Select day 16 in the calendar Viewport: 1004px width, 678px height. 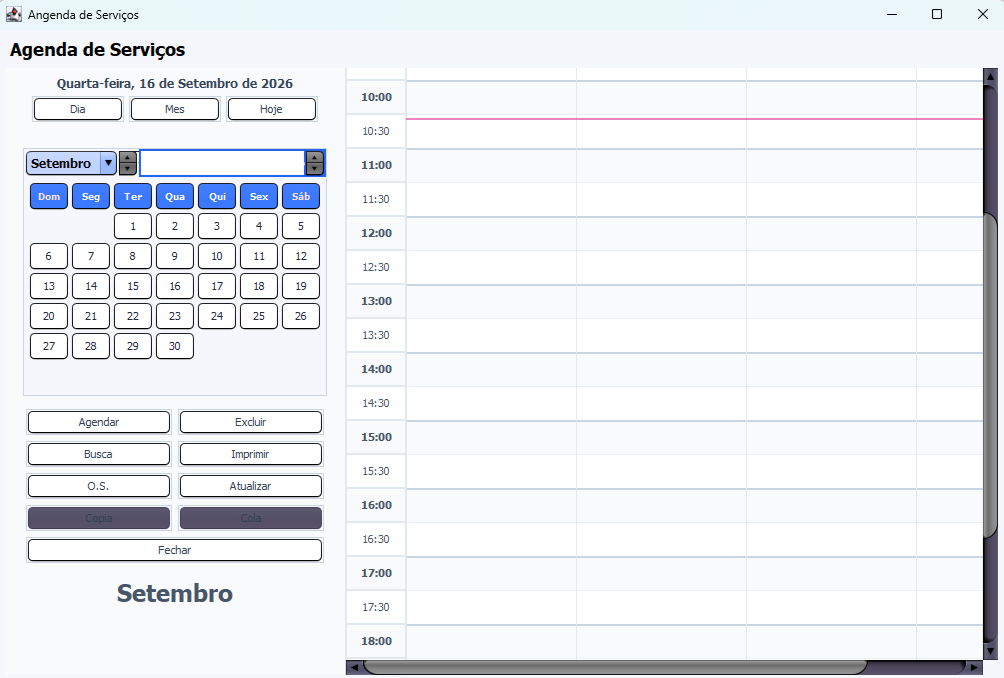click(175, 286)
